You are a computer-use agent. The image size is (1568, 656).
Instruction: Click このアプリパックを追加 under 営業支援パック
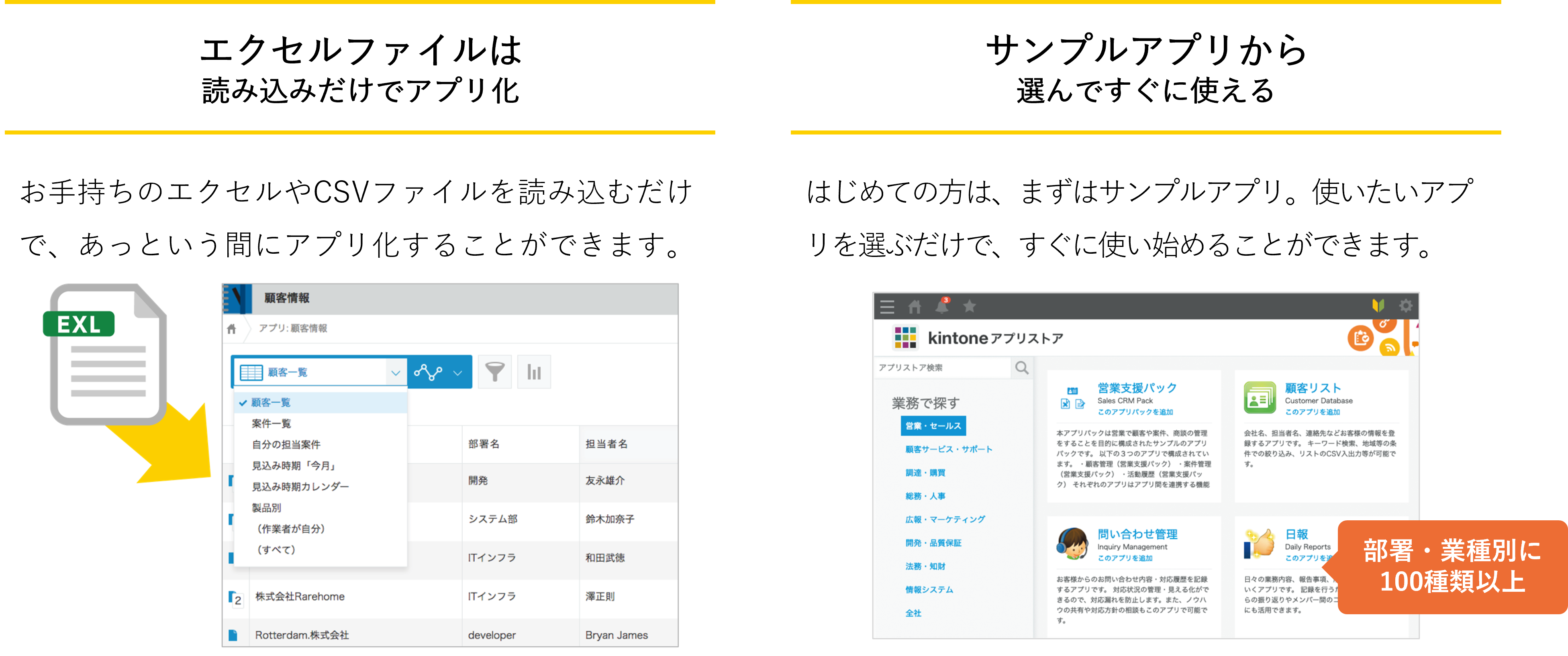click(x=1135, y=412)
